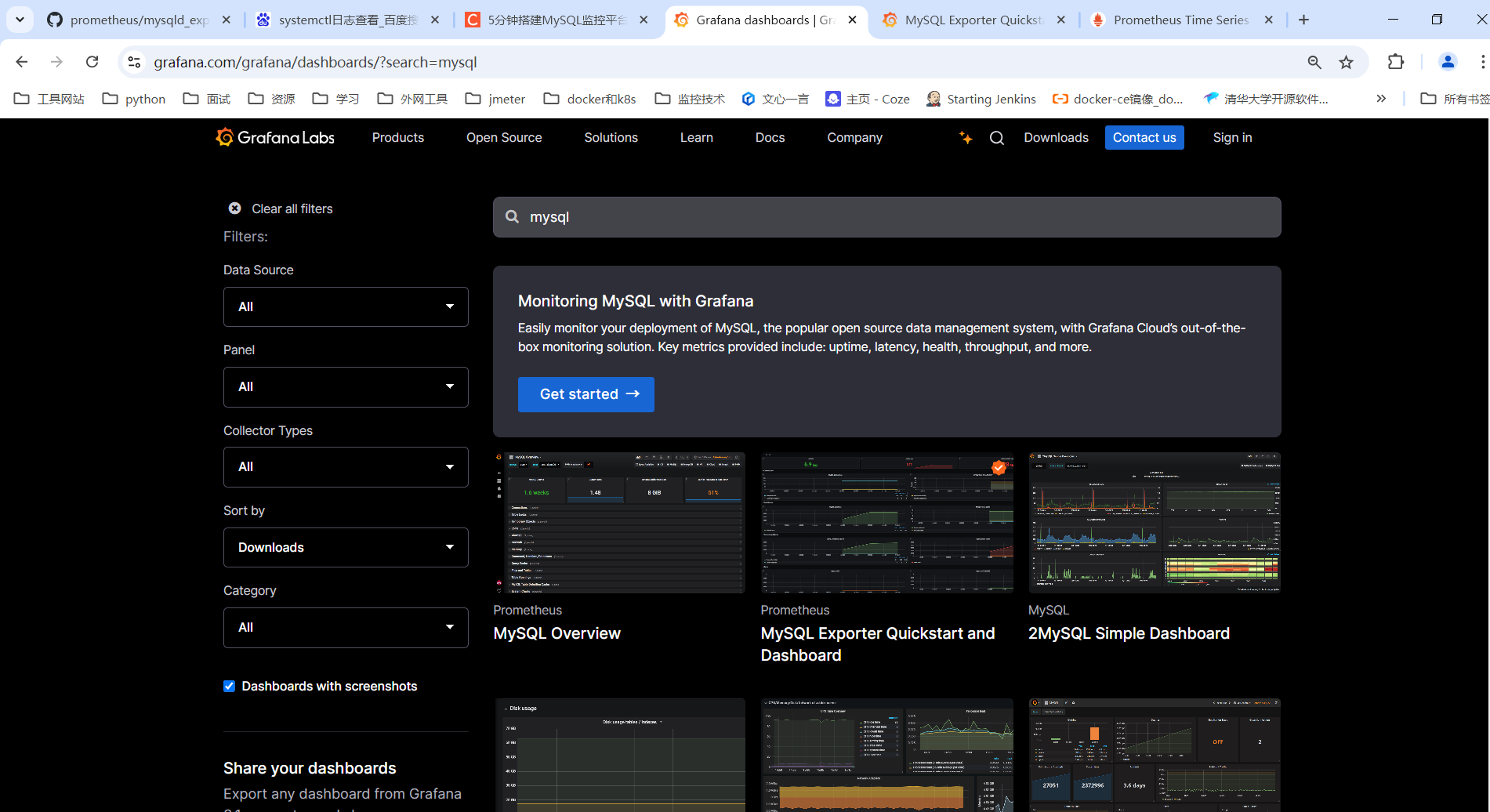Show more bookmarks with the double chevron
Image resolution: width=1490 pixels, height=812 pixels.
[1381, 99]
